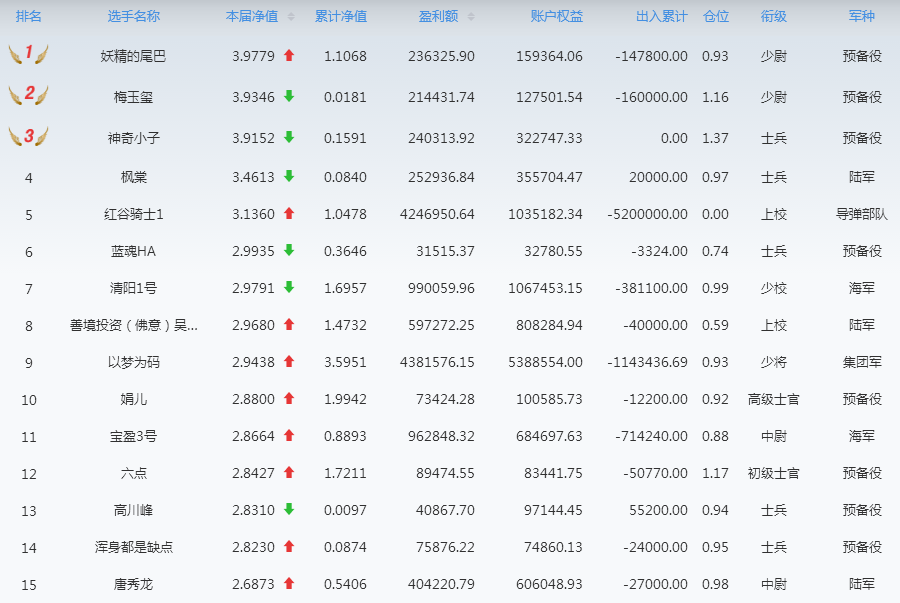900x603 pixels.
Task: Open player 六点
Action: tap(133, 473)
